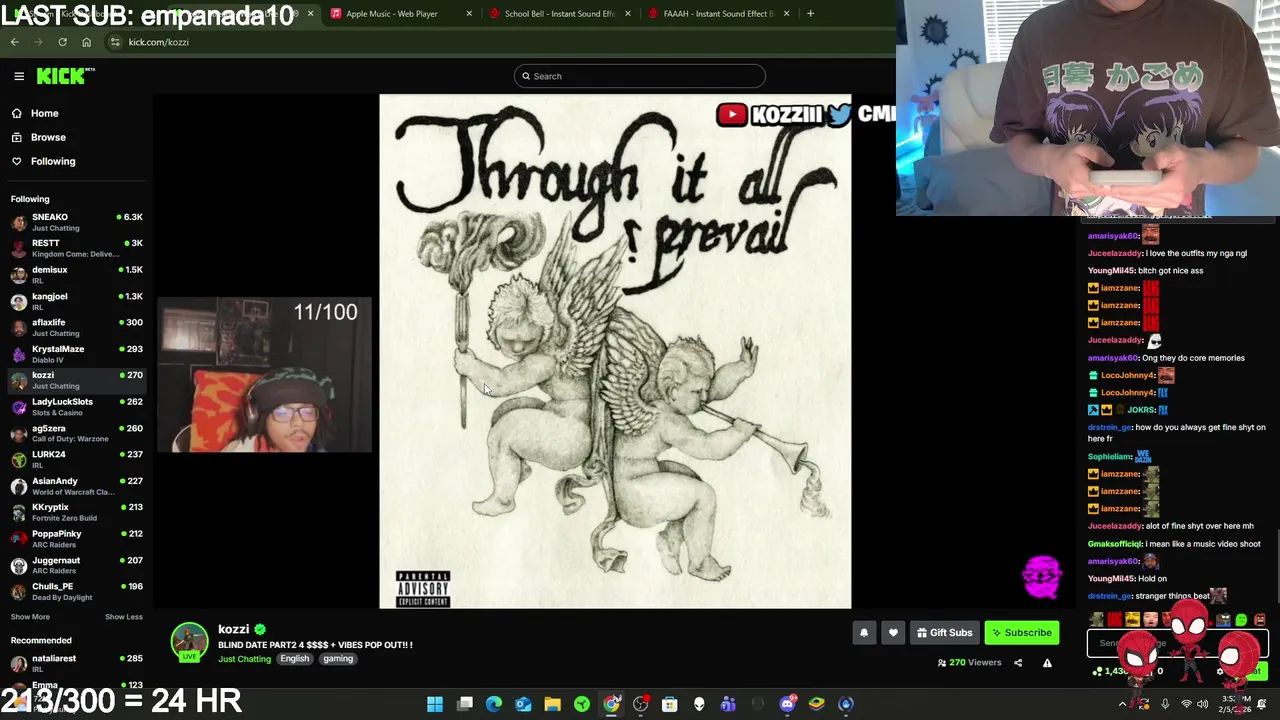This screenshot has height=720, width=1280.
Task: Open the Just Chatting category link
Action: click(x=244, y=659)
